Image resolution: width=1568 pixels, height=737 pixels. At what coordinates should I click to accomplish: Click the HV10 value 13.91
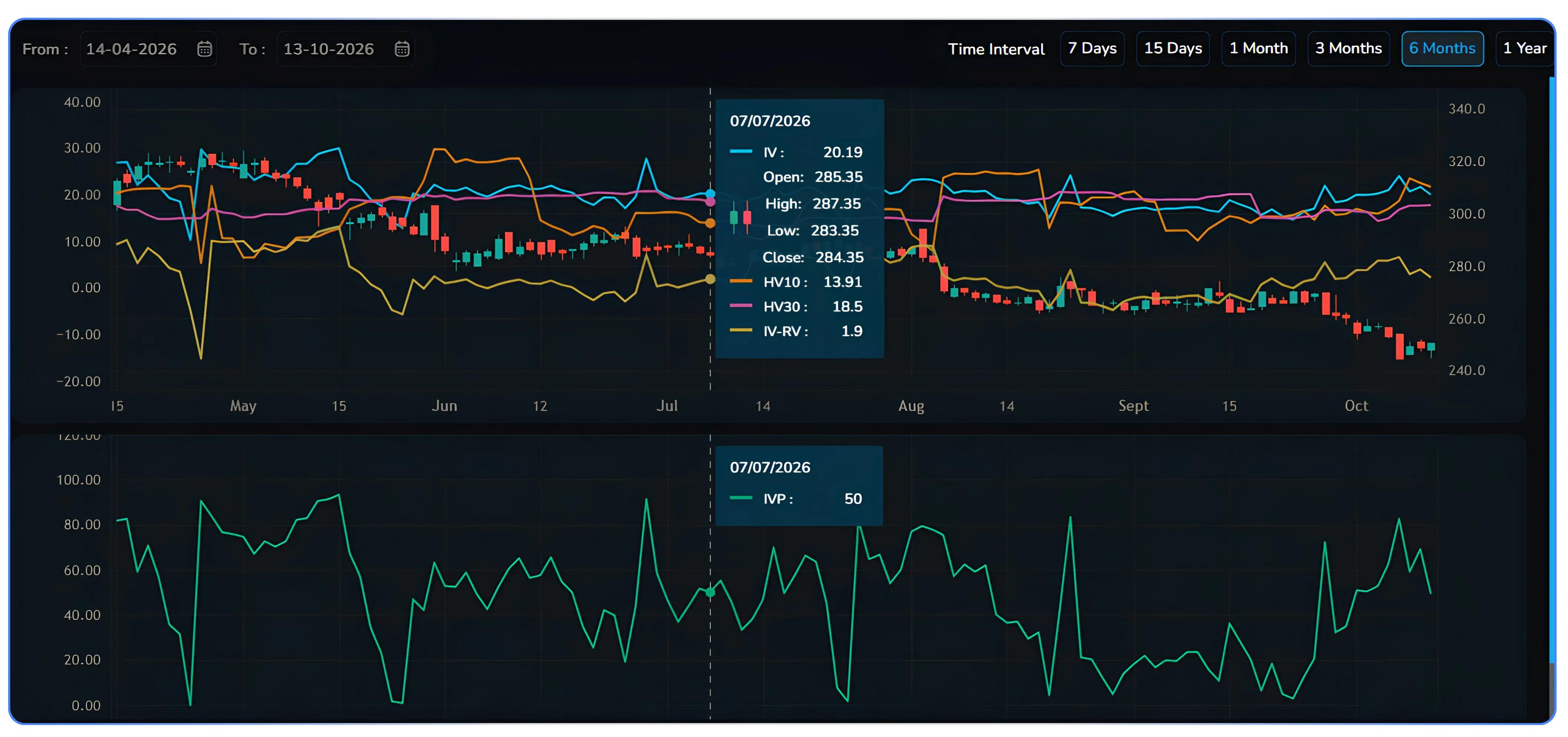(x=842, y=282)
